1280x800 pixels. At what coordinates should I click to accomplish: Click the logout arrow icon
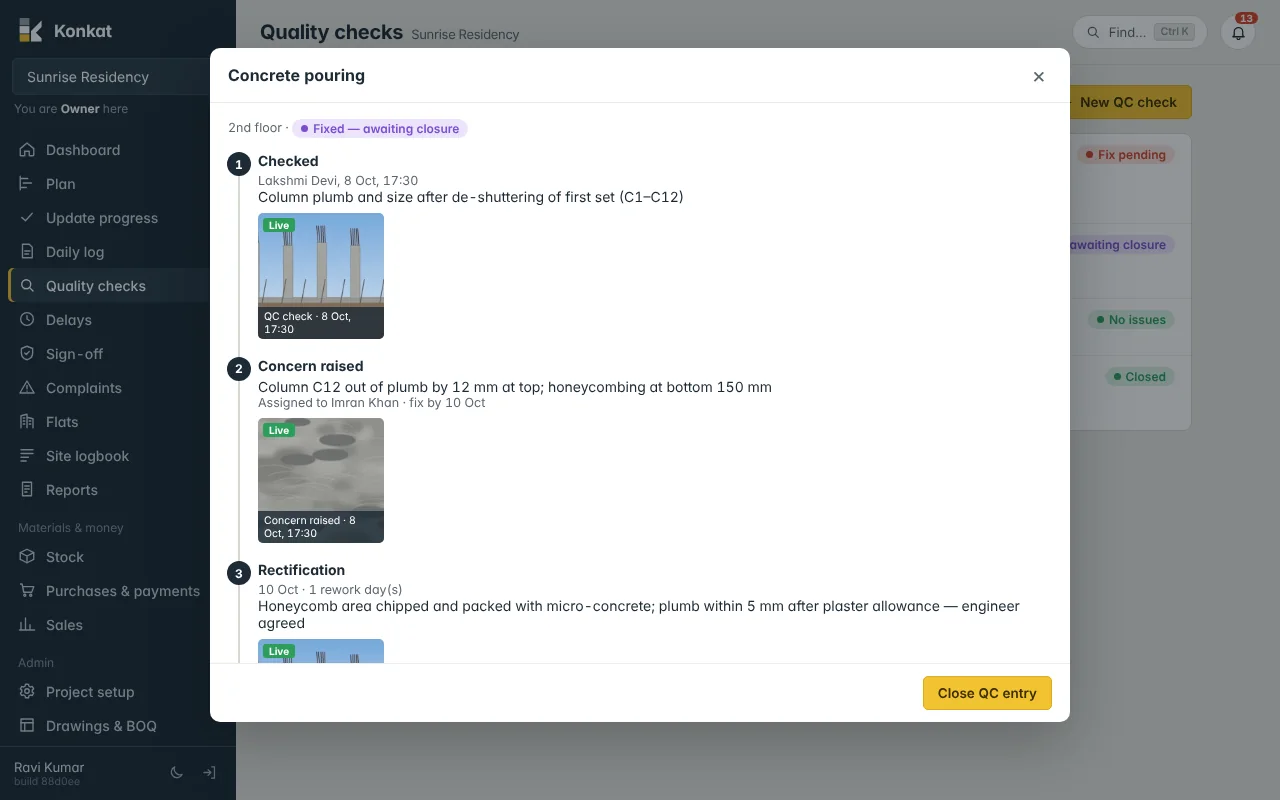click(209, 773)
